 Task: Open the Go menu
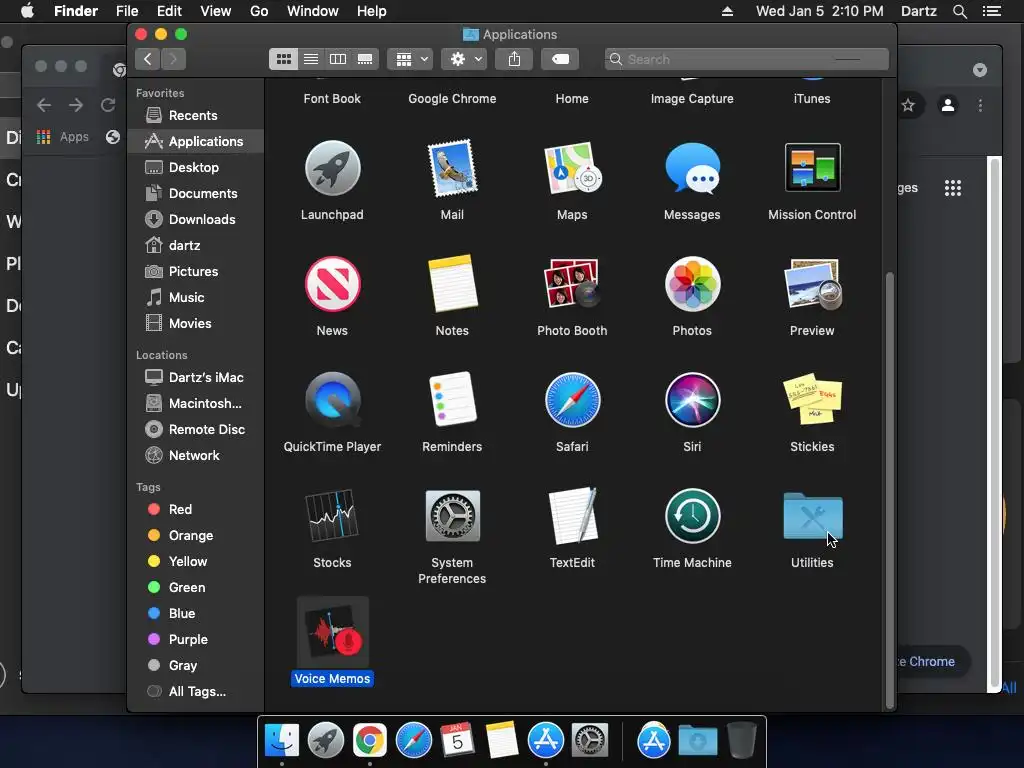(x=259, y=11)
